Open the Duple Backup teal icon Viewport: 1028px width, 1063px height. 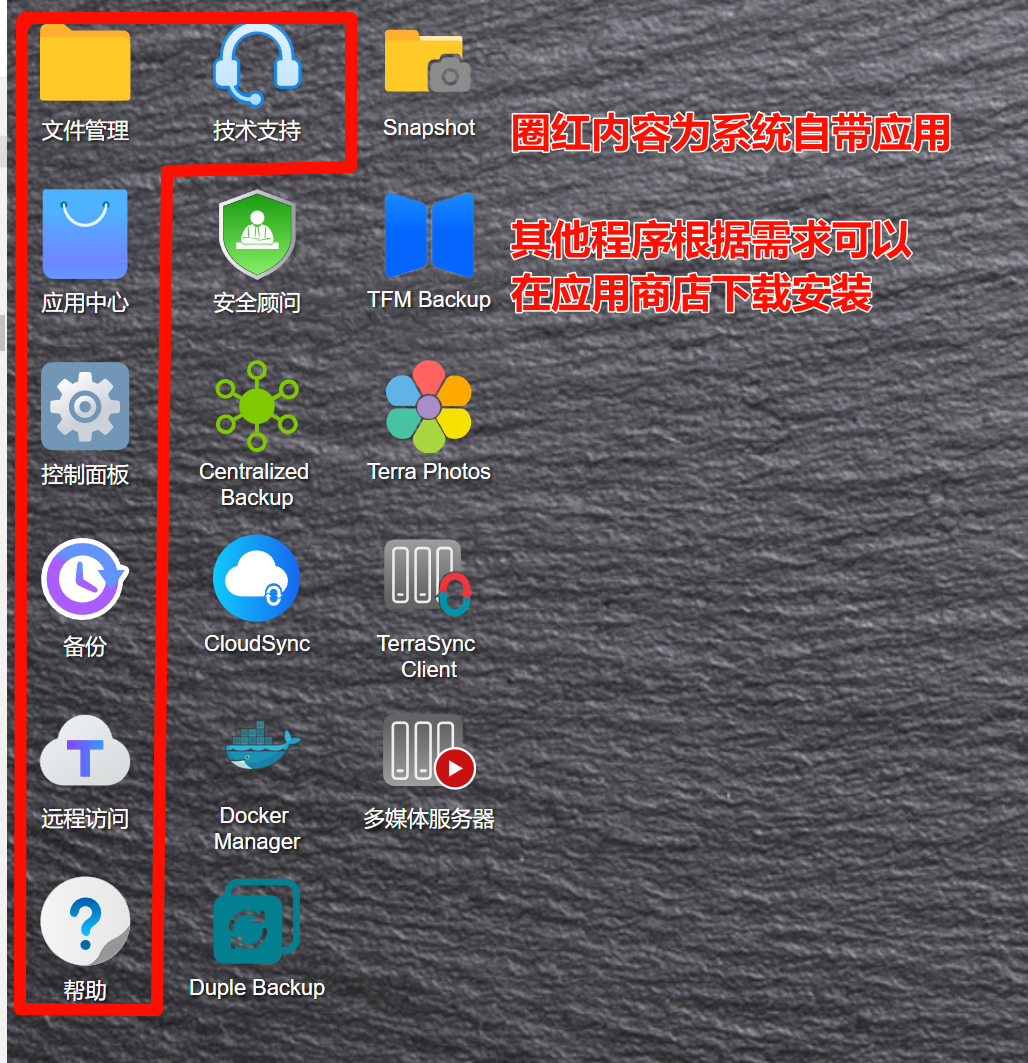click(257, 922)
